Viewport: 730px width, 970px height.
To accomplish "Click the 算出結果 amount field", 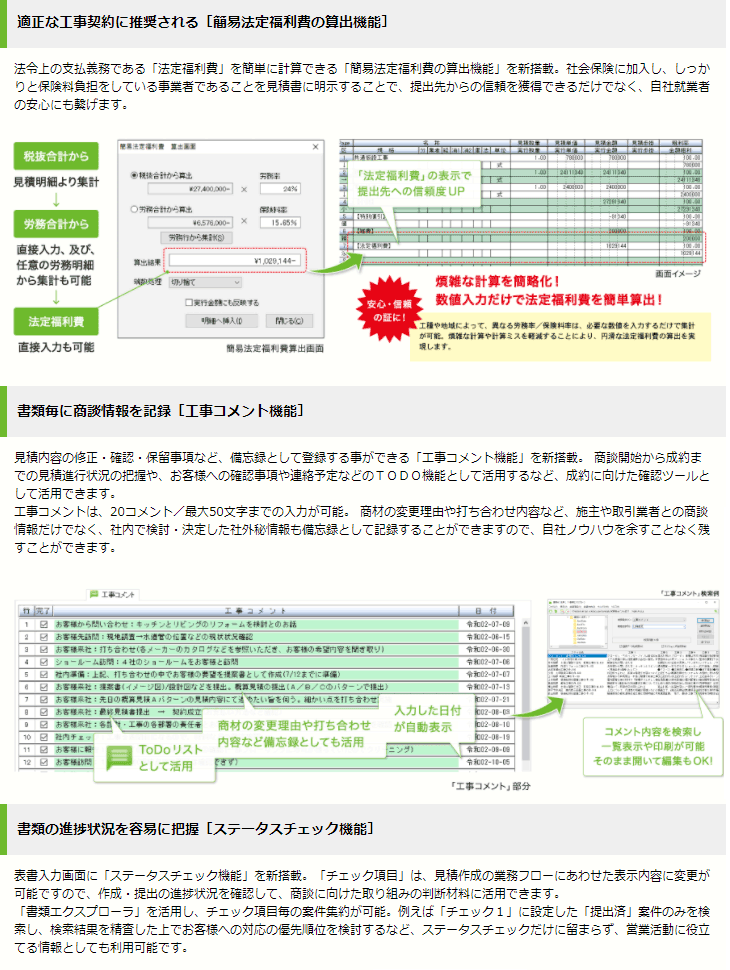I will pyautogui.click(x=234, y=262).
